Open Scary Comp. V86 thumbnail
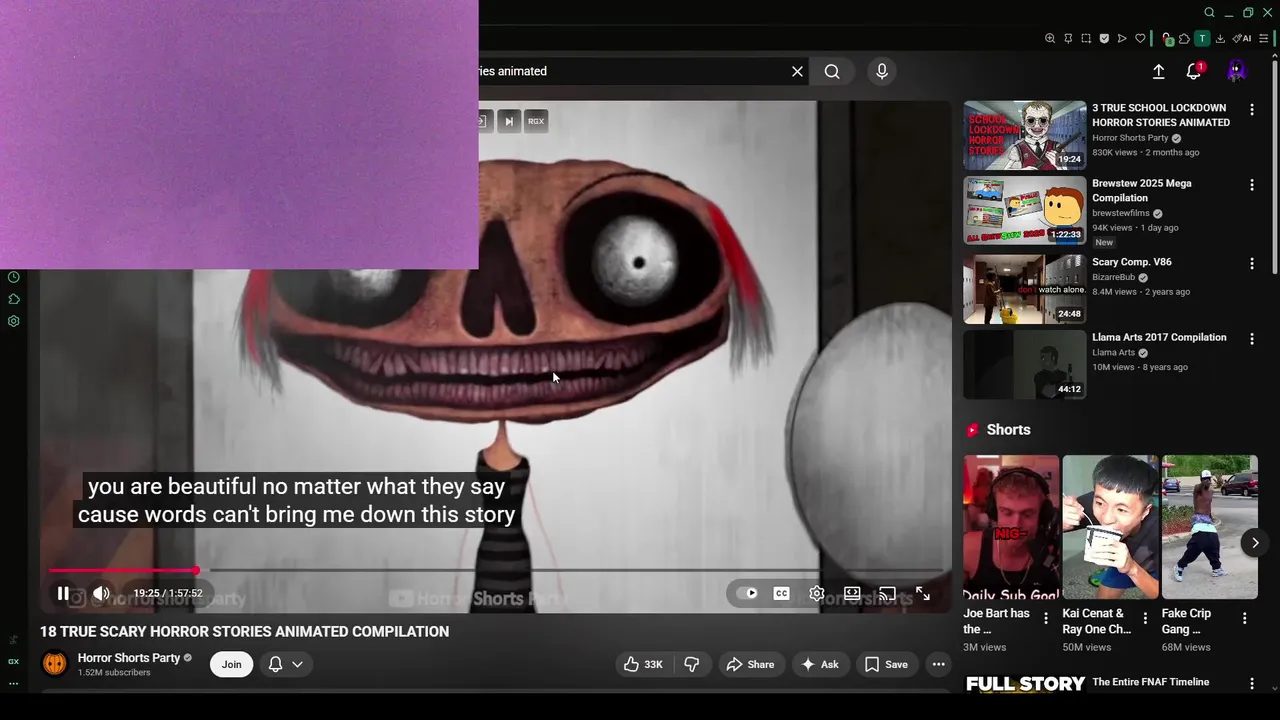This screenshot has width=1280, height=720. coord(1024,289)
